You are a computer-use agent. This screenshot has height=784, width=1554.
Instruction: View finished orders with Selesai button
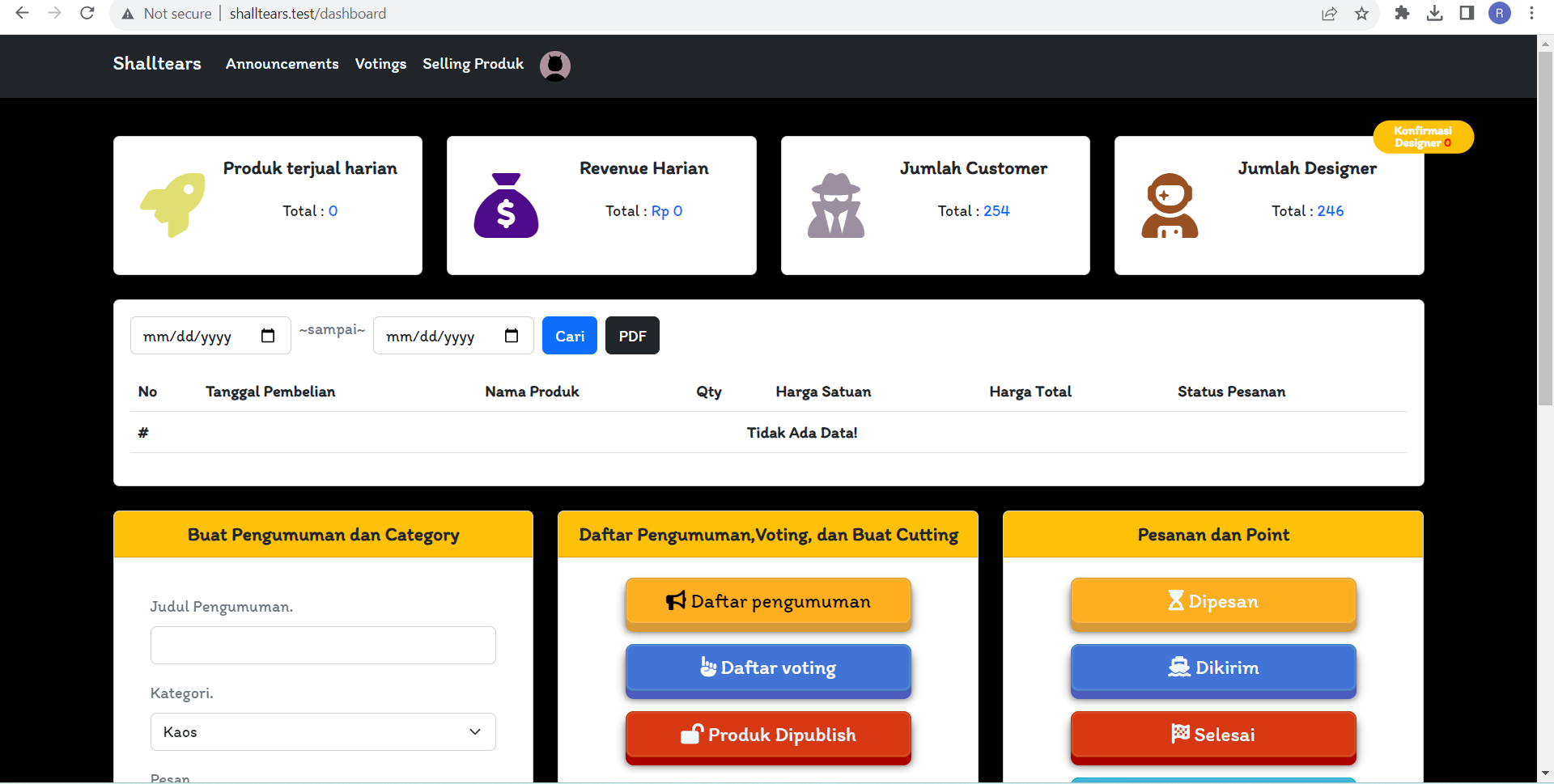point(1213,737)
